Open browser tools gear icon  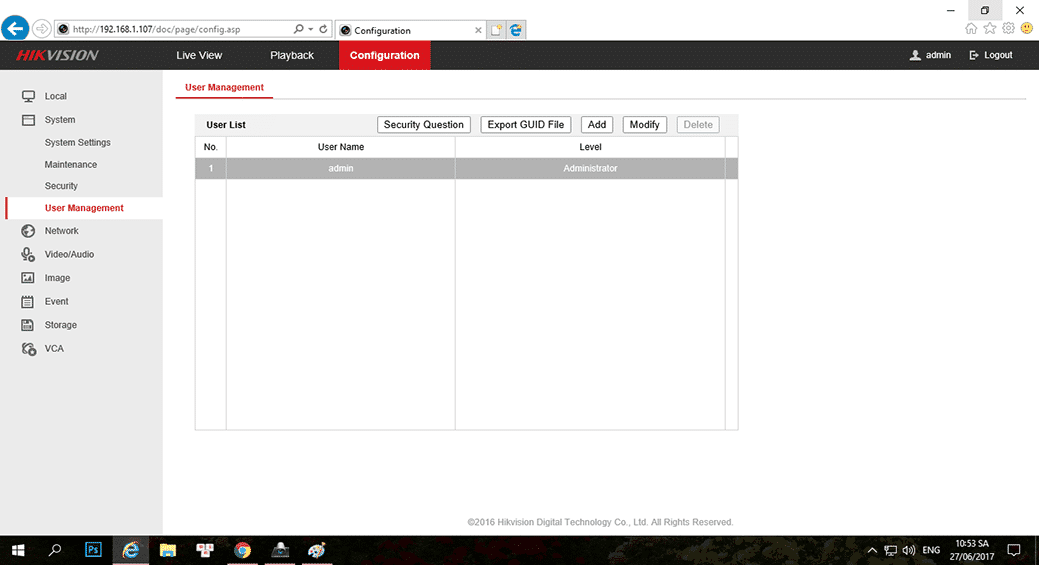[x=1008, y=28]
